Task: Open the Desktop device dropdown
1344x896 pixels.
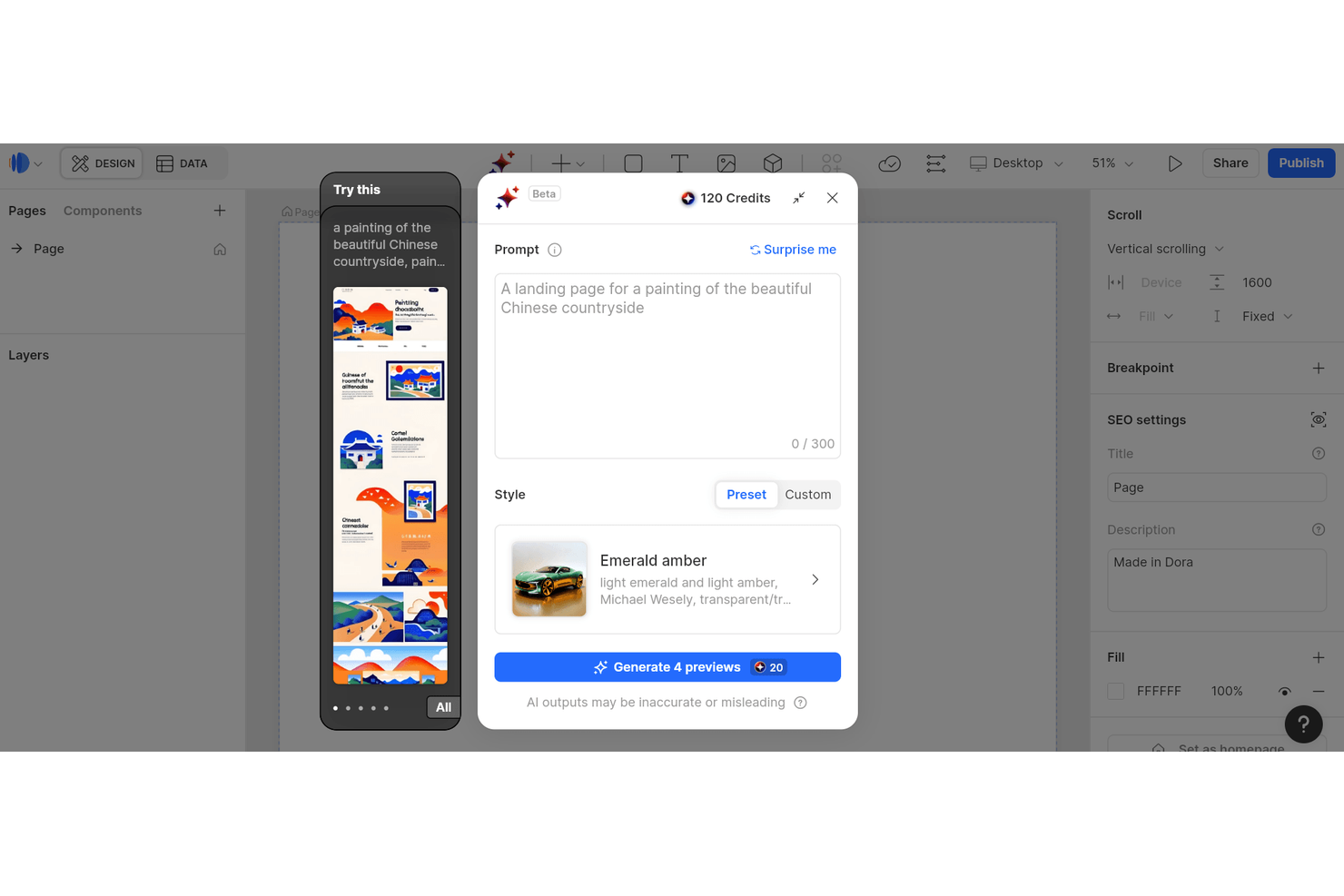Action: pos(1016,162)
